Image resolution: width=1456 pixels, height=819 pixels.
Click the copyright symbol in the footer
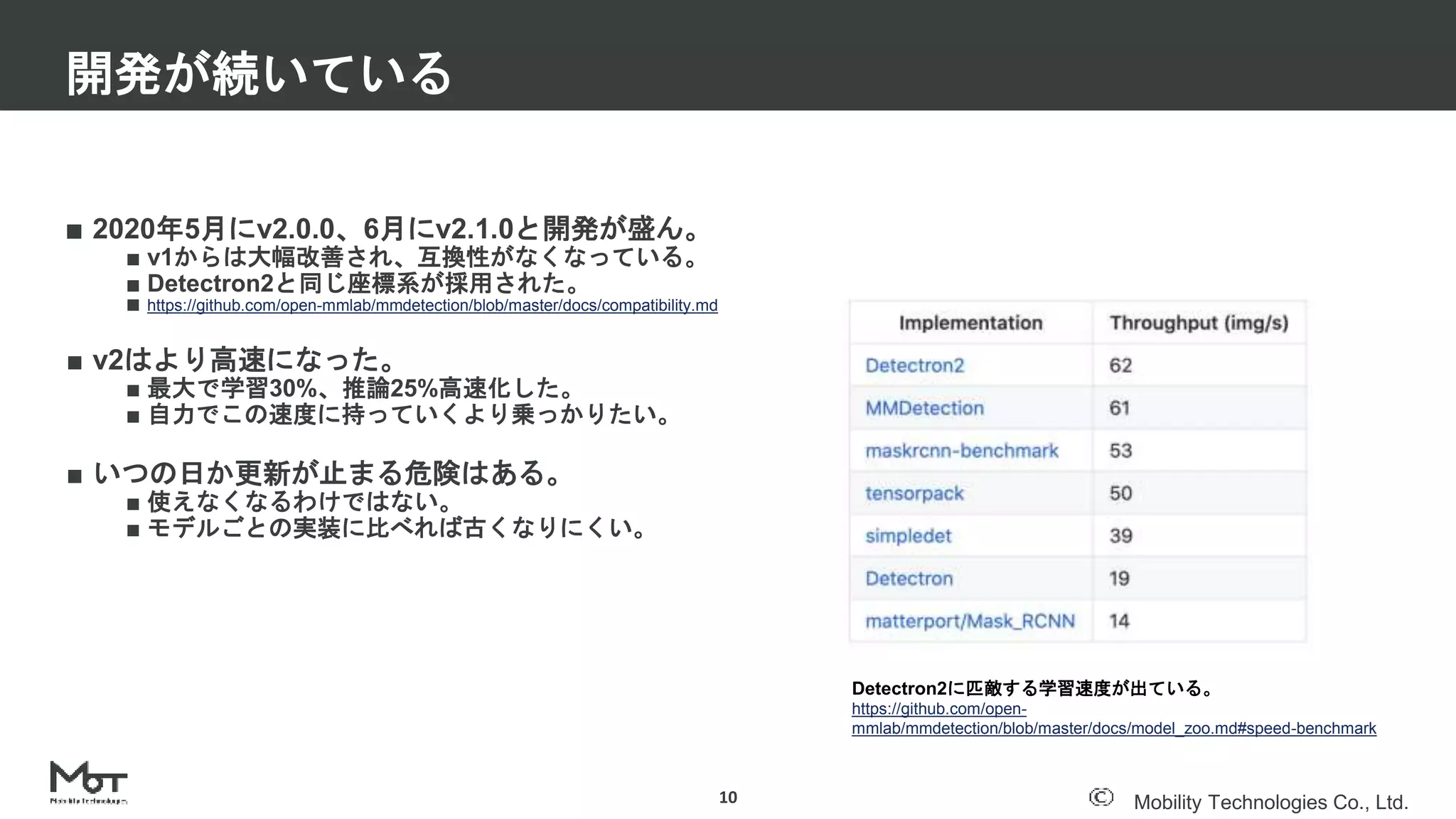(1101, 798)
